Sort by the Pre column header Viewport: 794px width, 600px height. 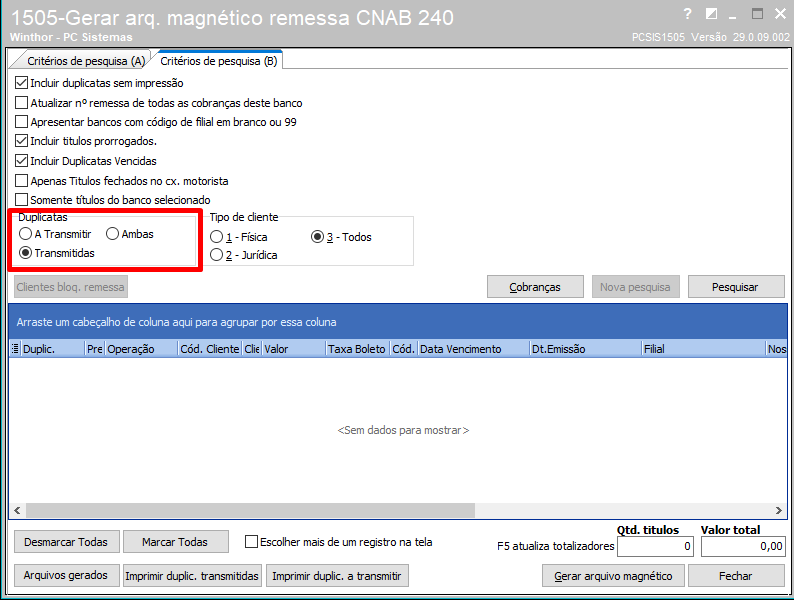click(x=95, y=349)
